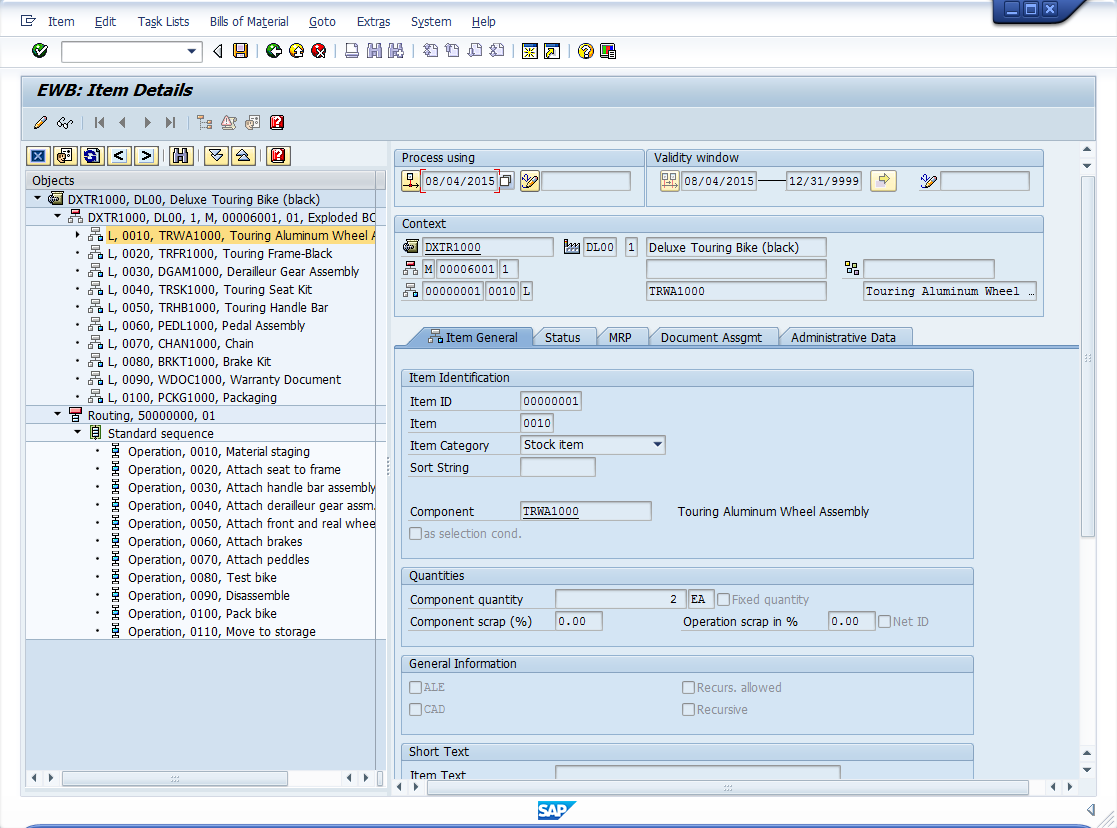The image size is (1117, 828).
Task: Click the details pane vertical scrollbar
Action: point(1087,356)
